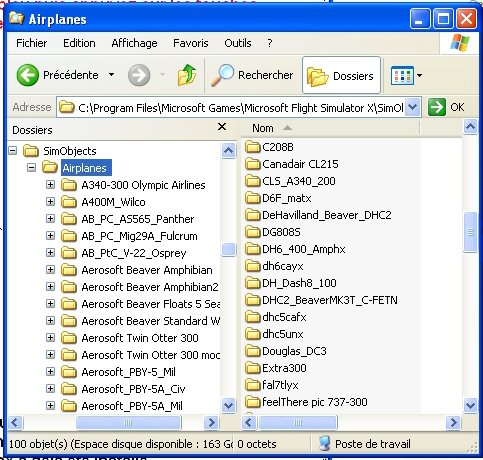Click the Windows flag logo
Screen dimensions: 483x460
[x=460, y=43]
